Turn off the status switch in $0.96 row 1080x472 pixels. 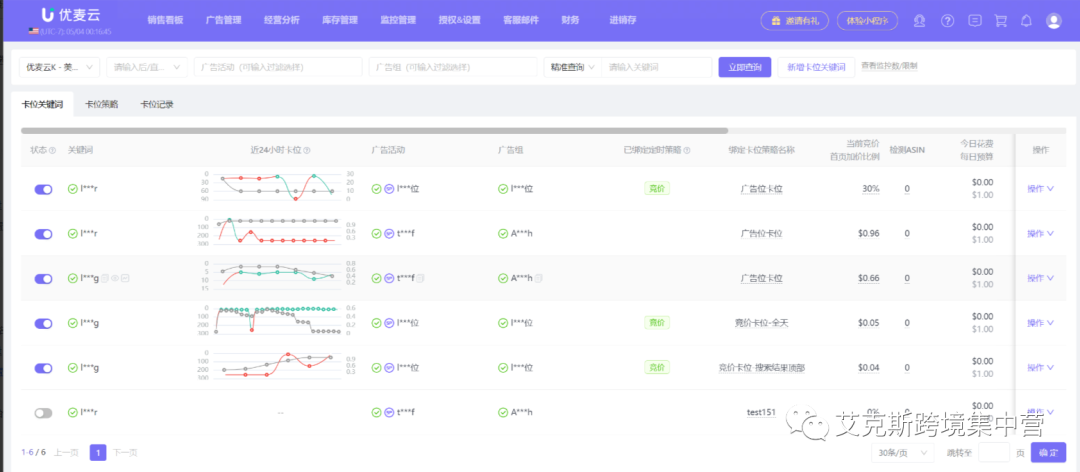point(43,234)
